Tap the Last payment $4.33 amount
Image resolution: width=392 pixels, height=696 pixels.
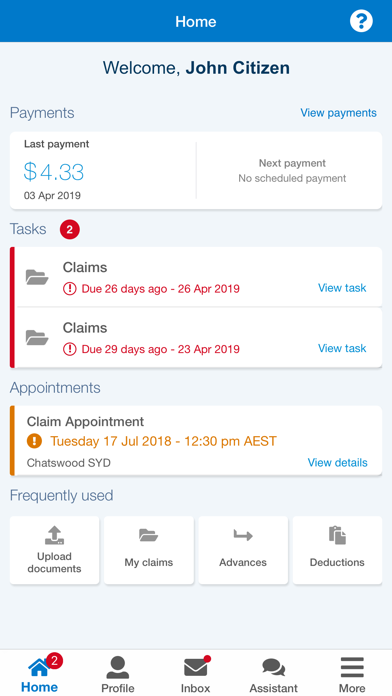point(54,172)
